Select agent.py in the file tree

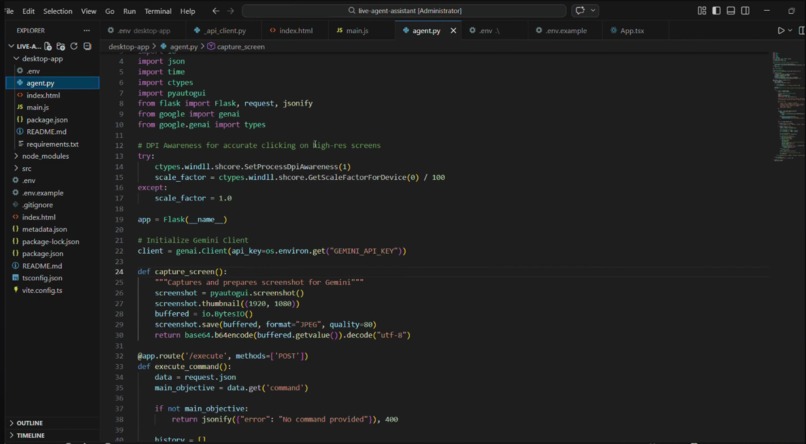click(x=52, y=83)
